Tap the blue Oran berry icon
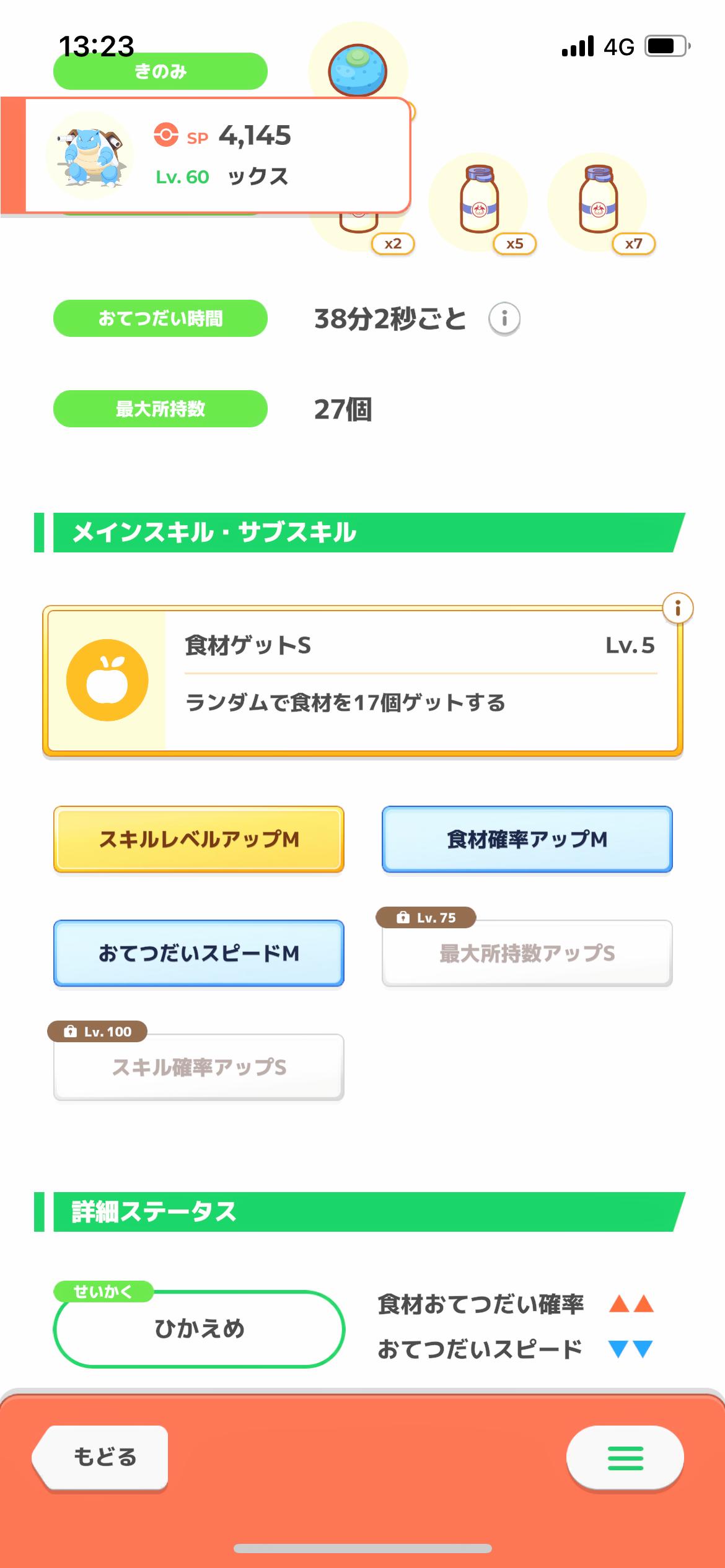 [358, 70]
